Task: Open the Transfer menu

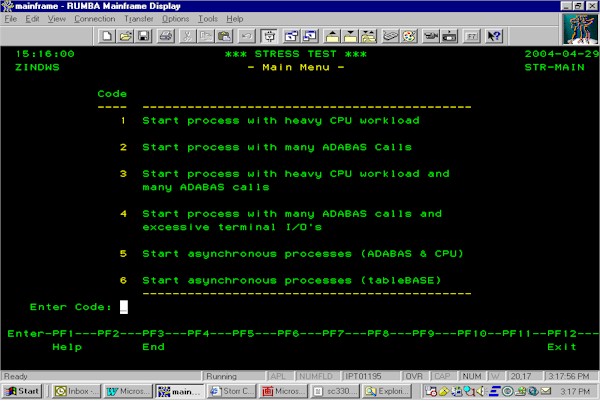Action: [139, 19]
